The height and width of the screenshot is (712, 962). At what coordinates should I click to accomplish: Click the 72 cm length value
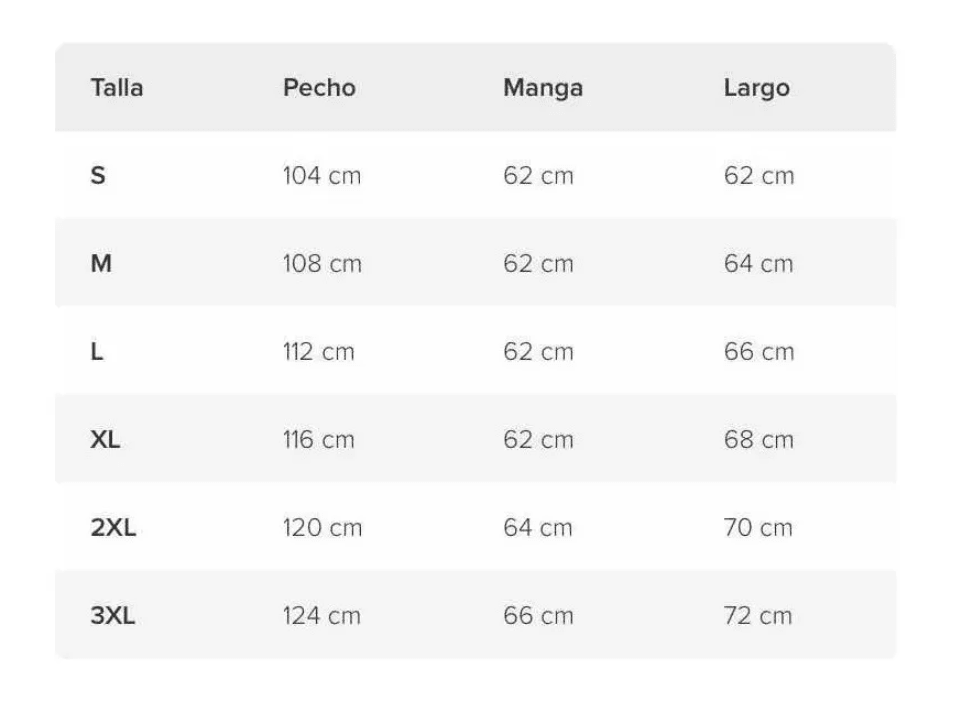coord(758,616)
